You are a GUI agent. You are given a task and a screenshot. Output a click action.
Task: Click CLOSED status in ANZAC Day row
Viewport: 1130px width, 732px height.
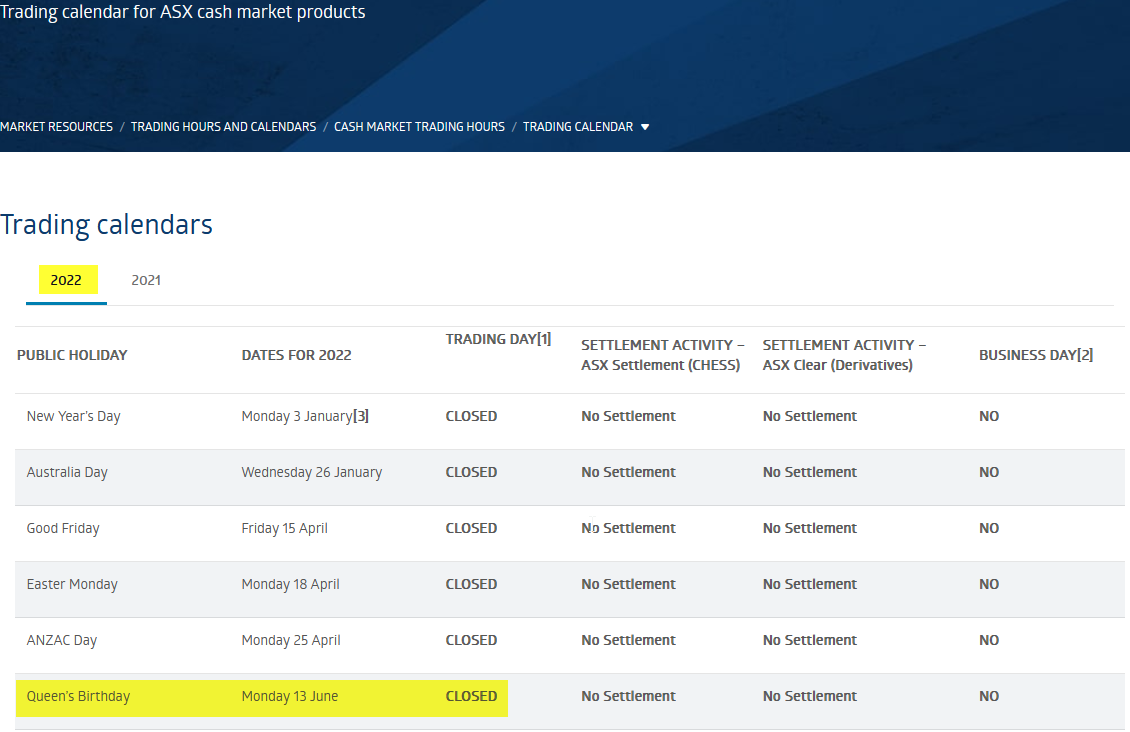pos(471,640)
